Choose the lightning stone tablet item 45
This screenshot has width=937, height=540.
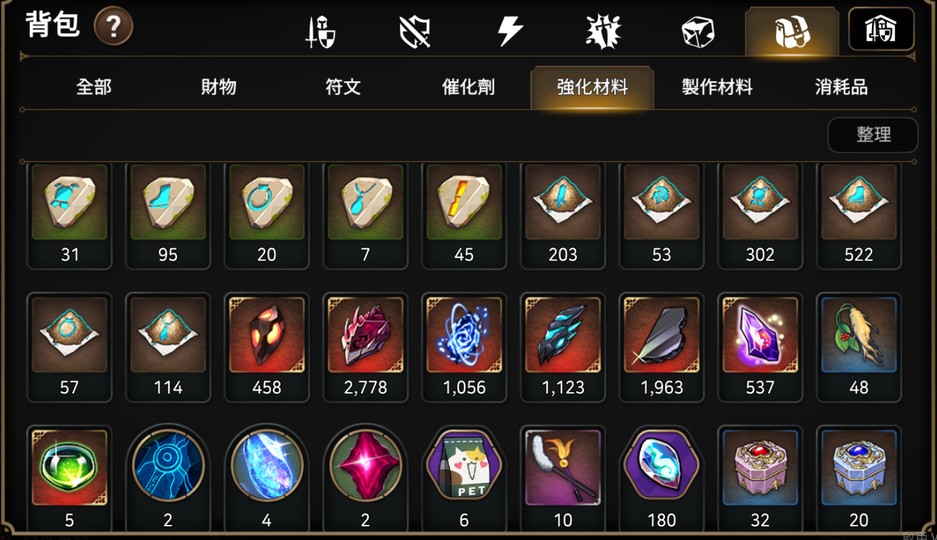point(464,215)
